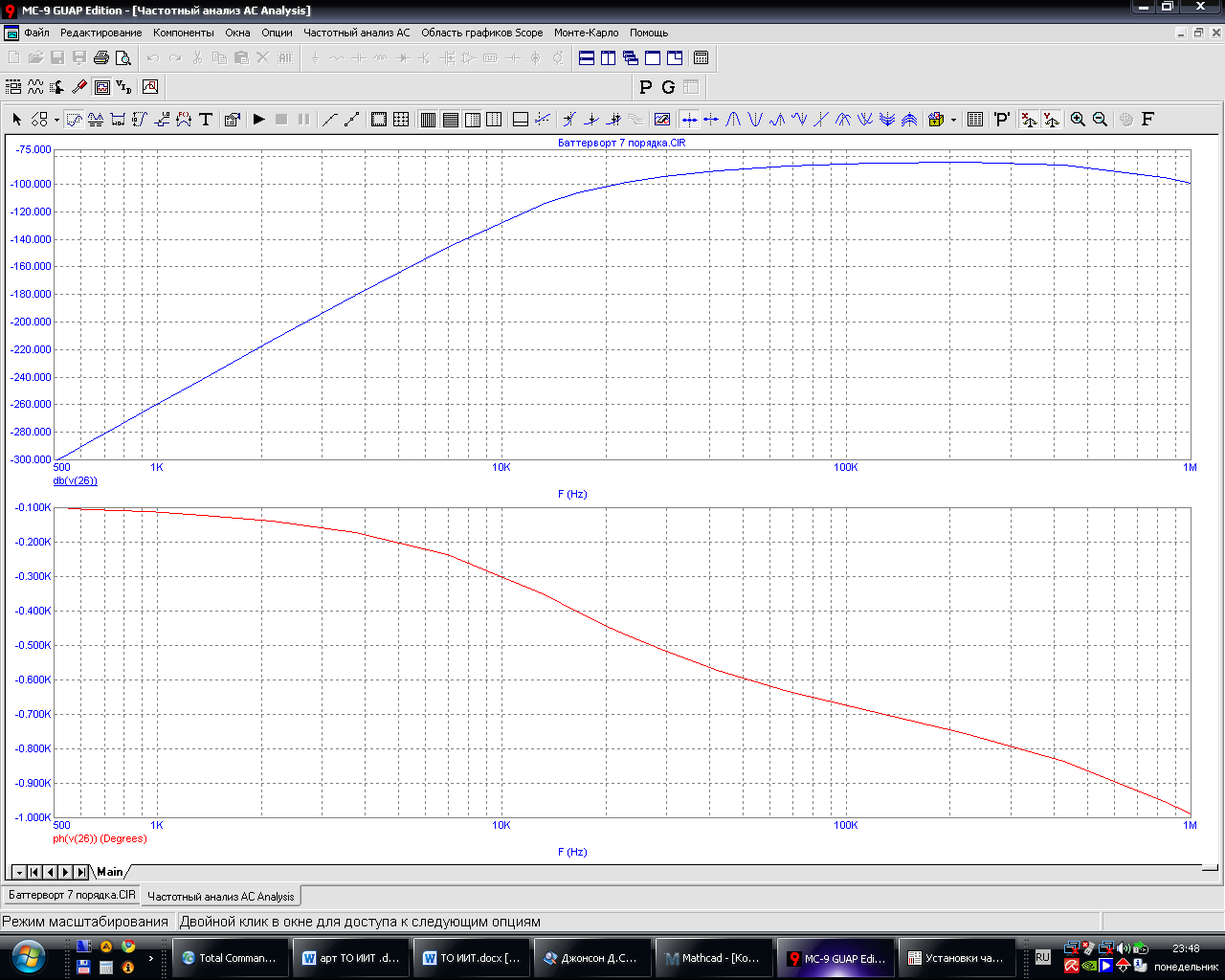Image resolution: width=1225 pixels, height=980 pixels.
Task: Select the Peak cursor function icon
Action: tap(733, 119)
